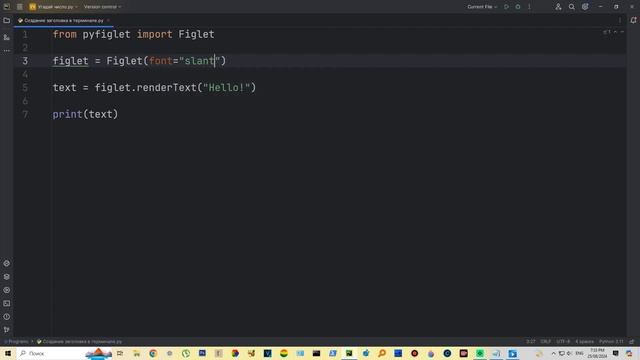Click the "slant" string on line 3

point(199,61)
